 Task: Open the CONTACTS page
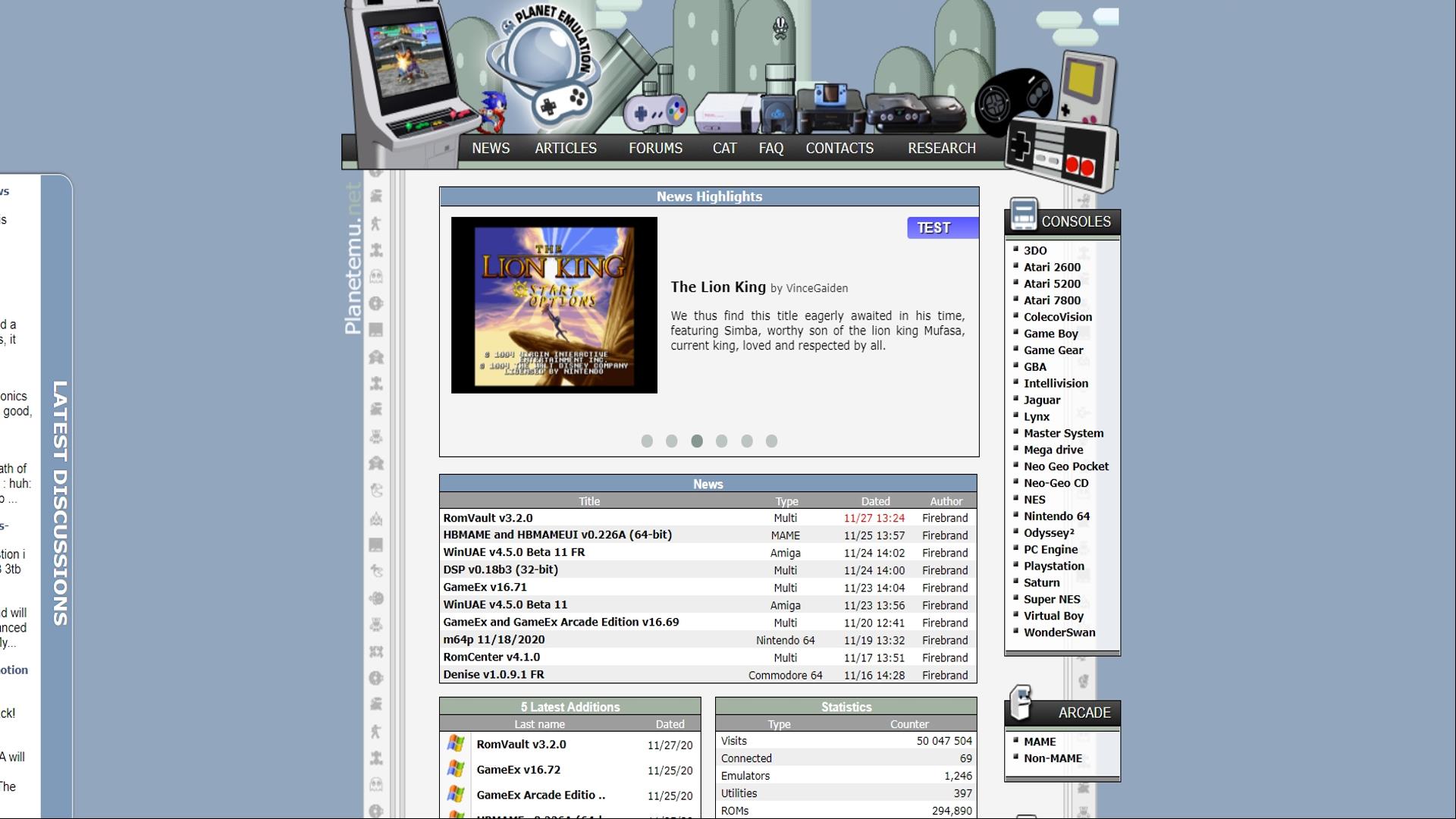coord(839,149)
